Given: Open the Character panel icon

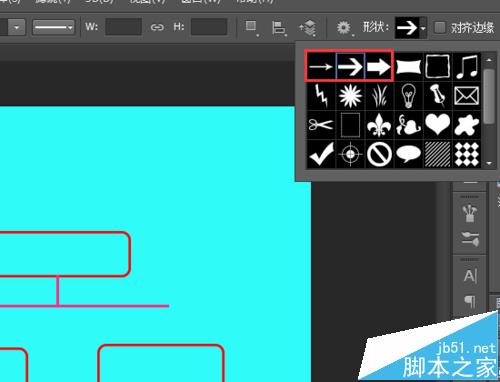Looking at the screenshot, I should (x=470, y=276).
